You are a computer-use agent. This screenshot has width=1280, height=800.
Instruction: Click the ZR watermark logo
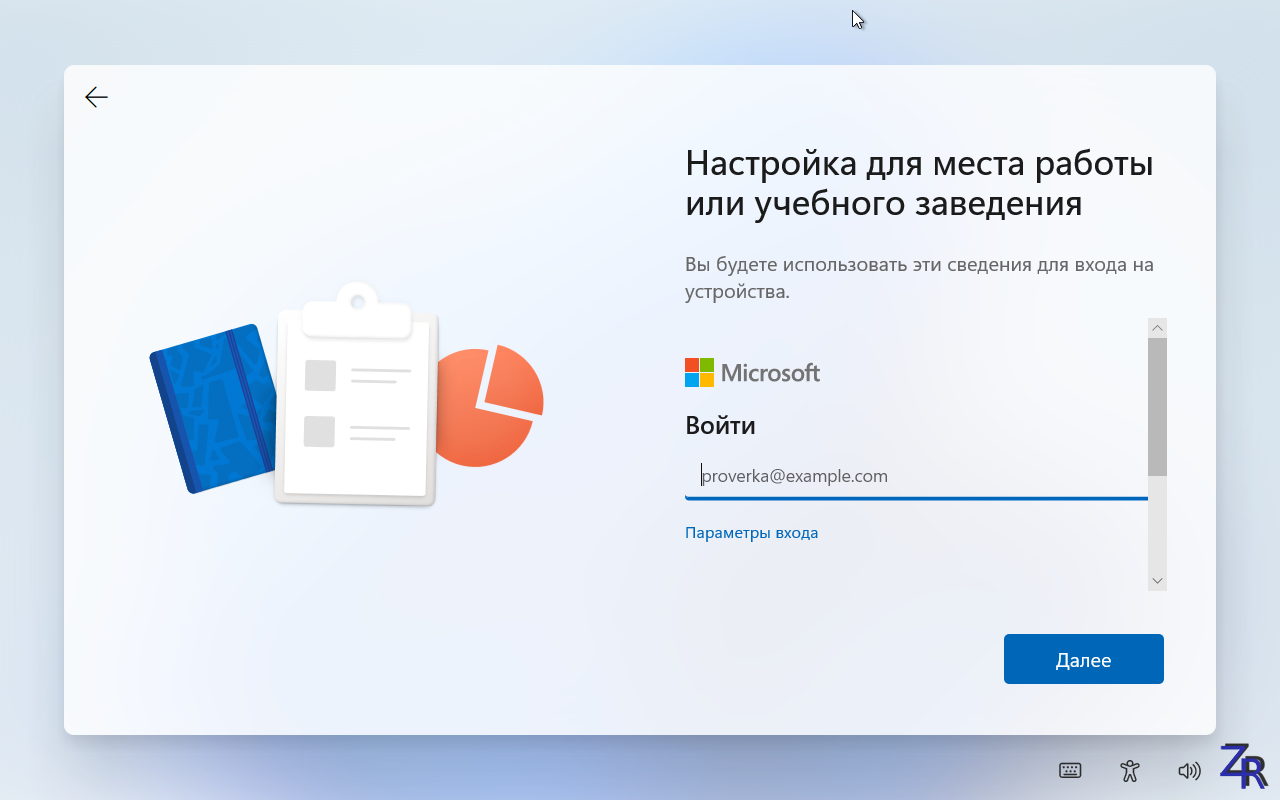[1243, 766]
